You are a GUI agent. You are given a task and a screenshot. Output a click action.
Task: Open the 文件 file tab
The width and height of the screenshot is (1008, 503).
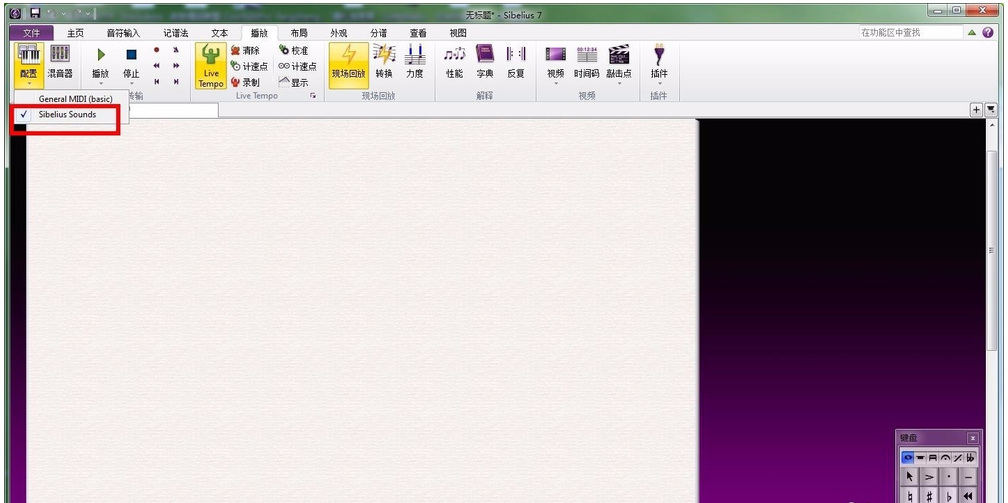[31, 33]
